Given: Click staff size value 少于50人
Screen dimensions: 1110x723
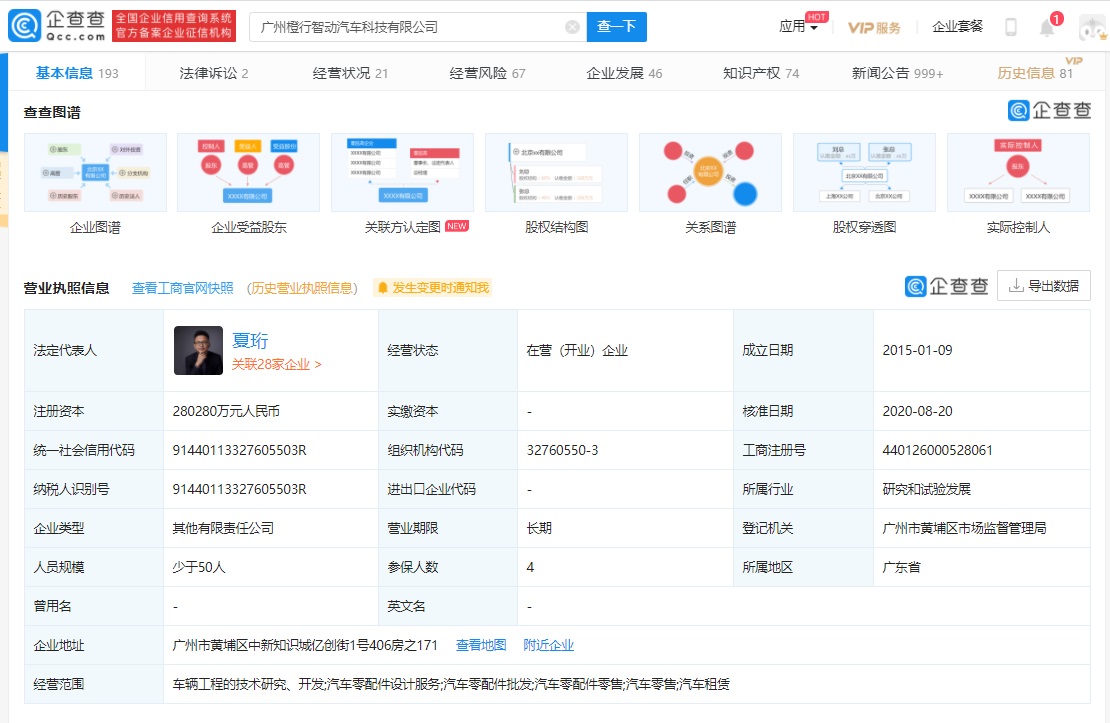Looking at the screenshot, I should pyautogui.click(x=199, y=567).
